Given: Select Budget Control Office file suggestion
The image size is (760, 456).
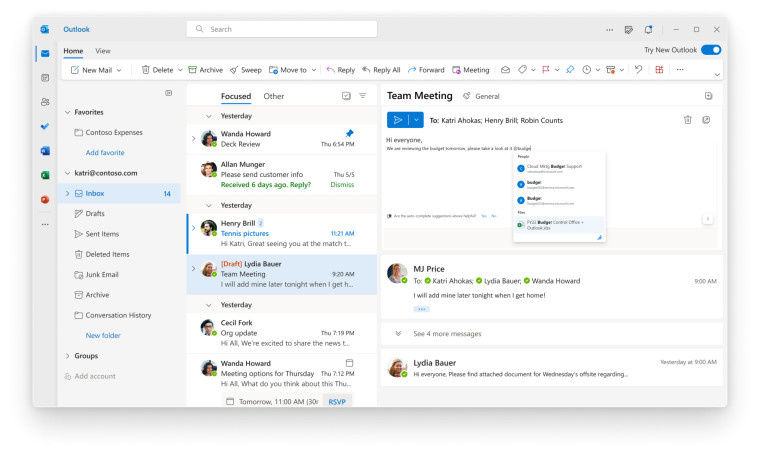Looking at the screenshot, I should coord(558,225).
